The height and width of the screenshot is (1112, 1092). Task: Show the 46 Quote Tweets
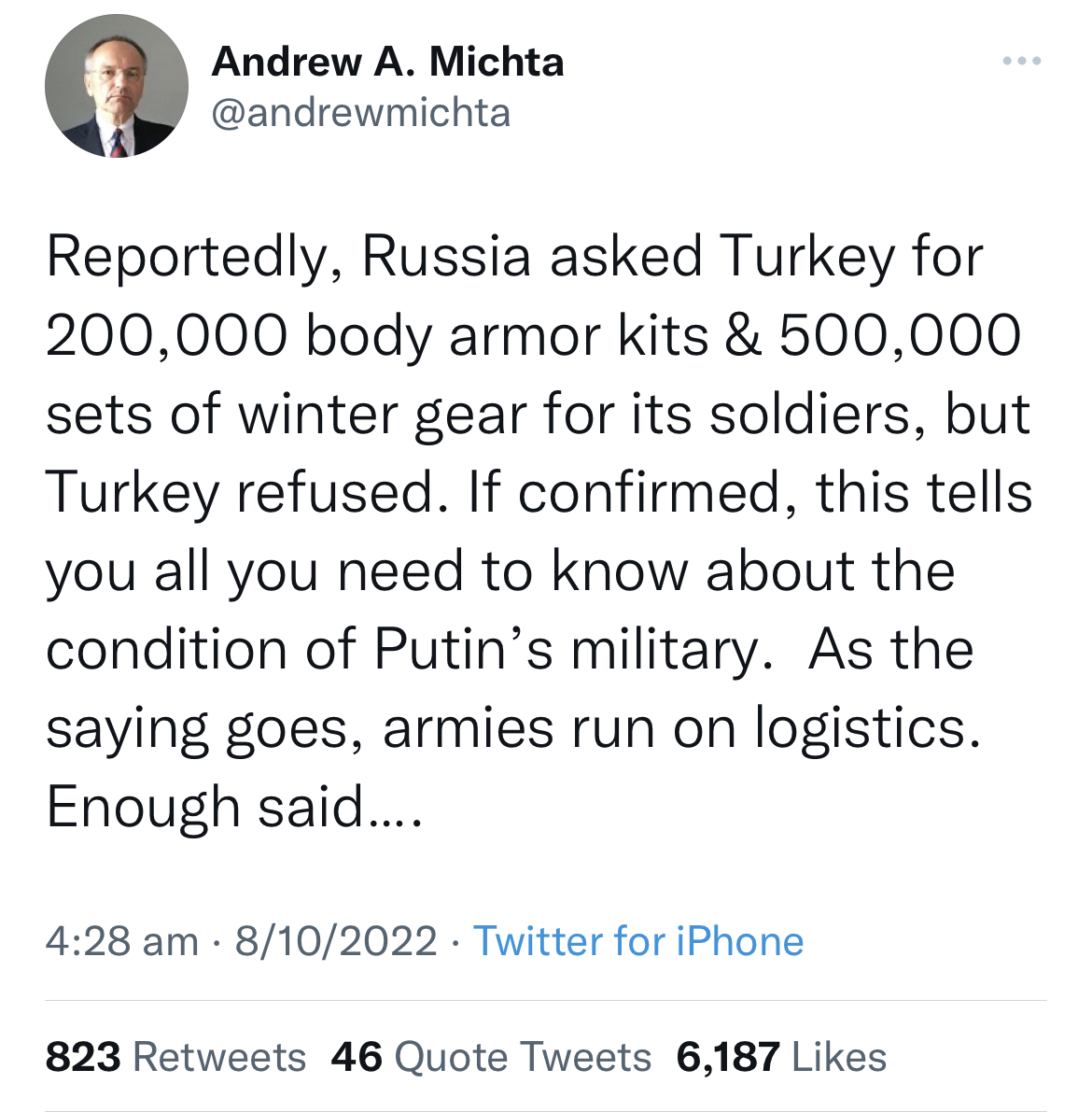tap(491, 1057)
